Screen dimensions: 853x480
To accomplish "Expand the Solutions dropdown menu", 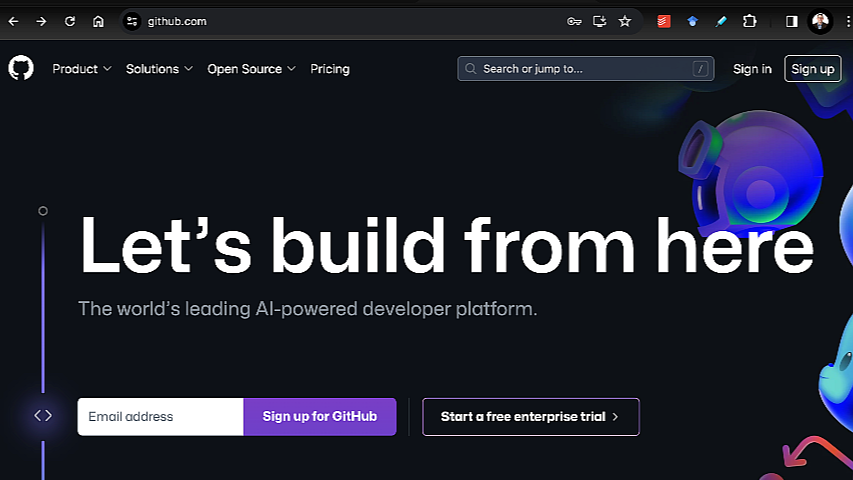I will [159, 69].
